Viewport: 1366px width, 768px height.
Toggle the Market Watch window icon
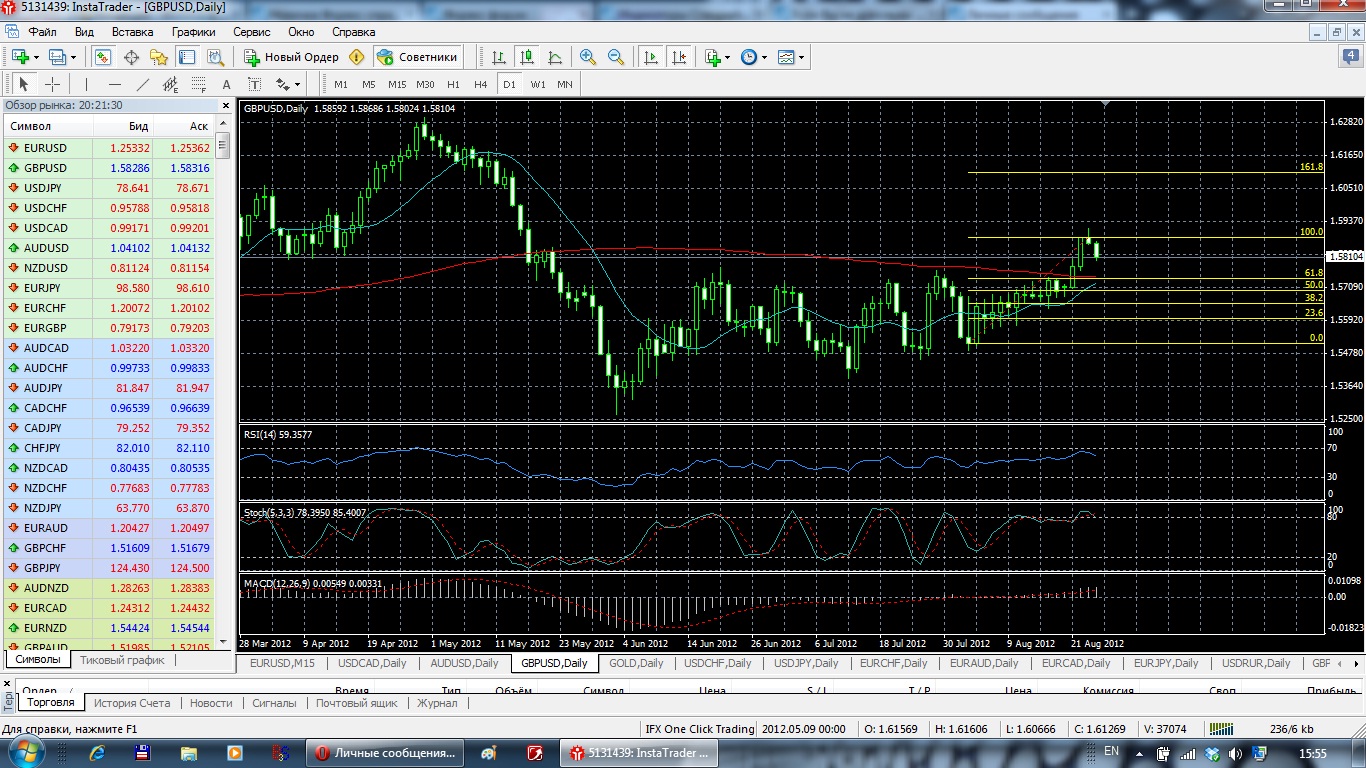click(x=103, y=57)
